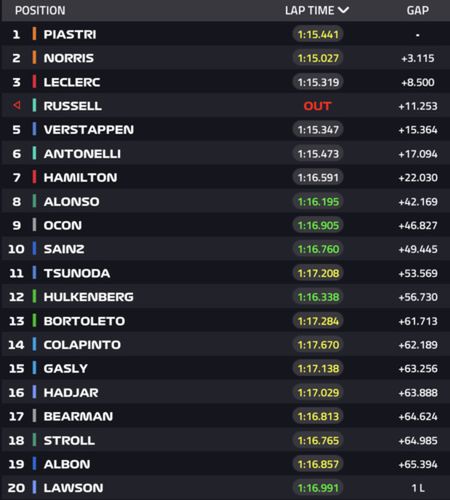
Task: Click Colapinto's yellow 1:17.670 lap time
Action: 318,345
